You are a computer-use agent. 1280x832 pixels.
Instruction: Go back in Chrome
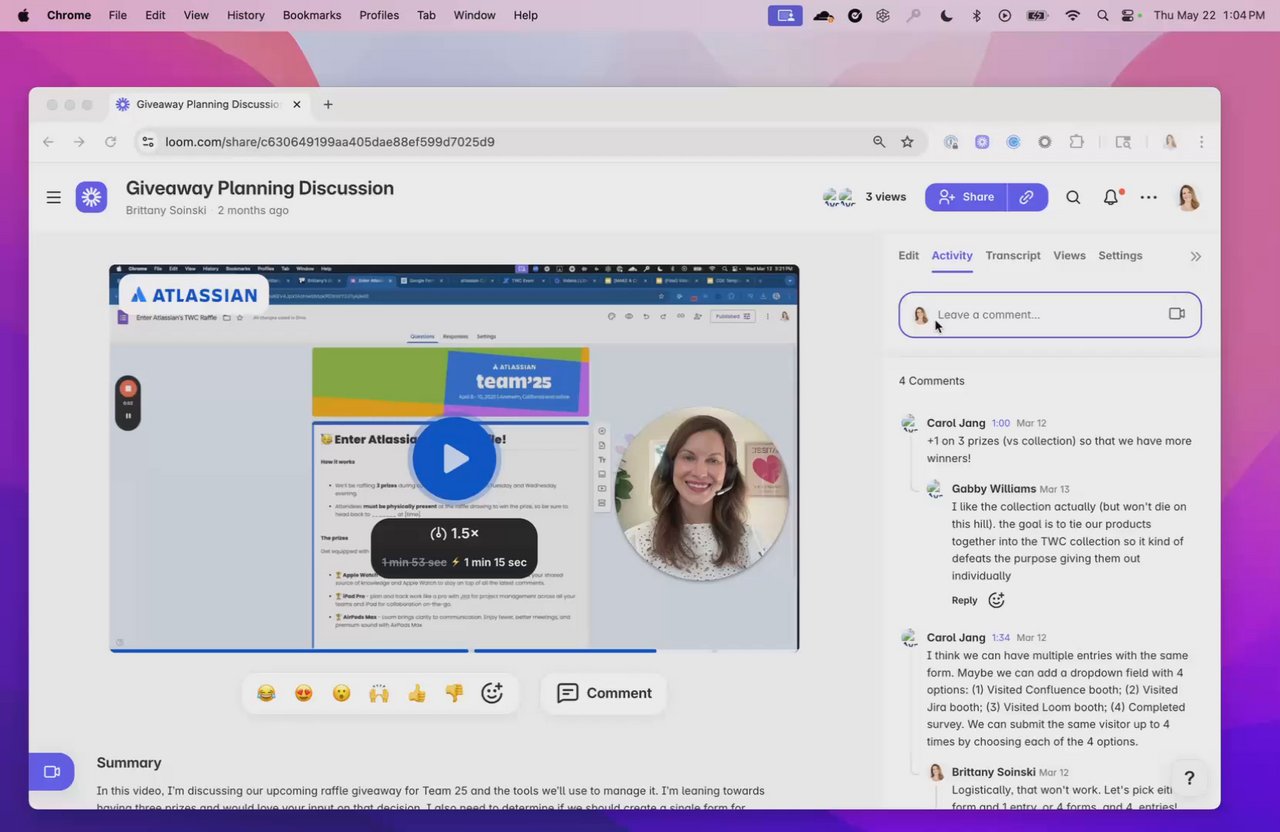click(48, 142)
